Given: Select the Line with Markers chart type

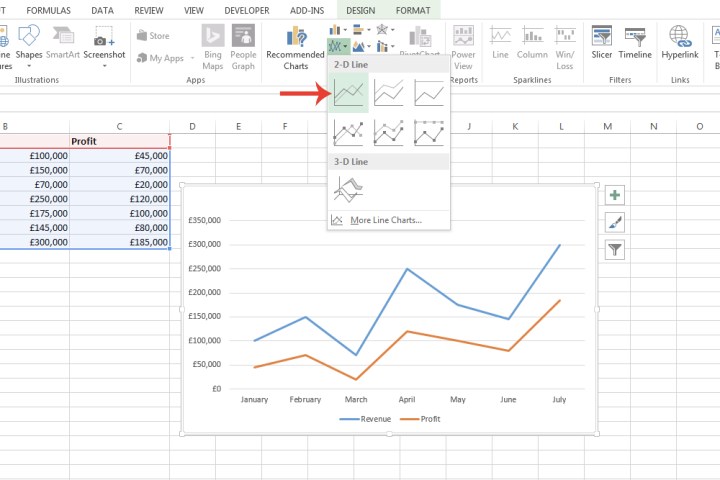Looking at the screenshot, I should point(348,132).
